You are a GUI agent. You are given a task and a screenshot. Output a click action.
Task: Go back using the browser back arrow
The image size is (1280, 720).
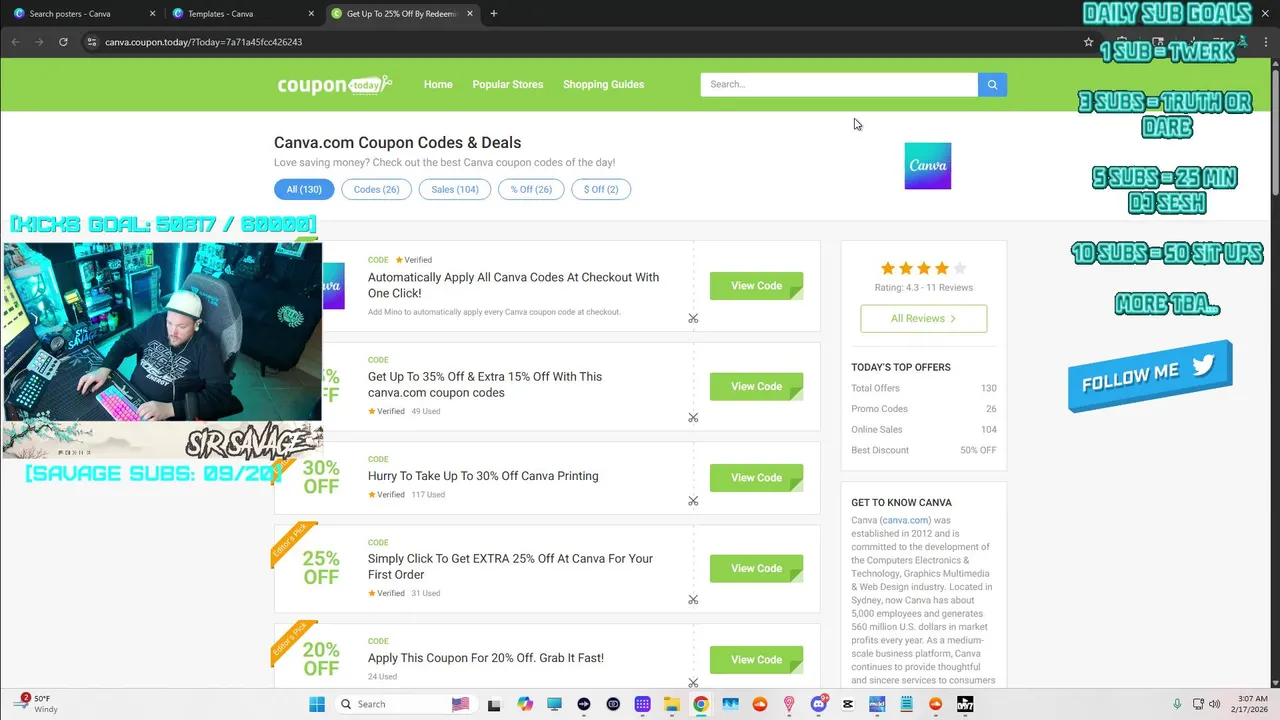coord(15,42)
